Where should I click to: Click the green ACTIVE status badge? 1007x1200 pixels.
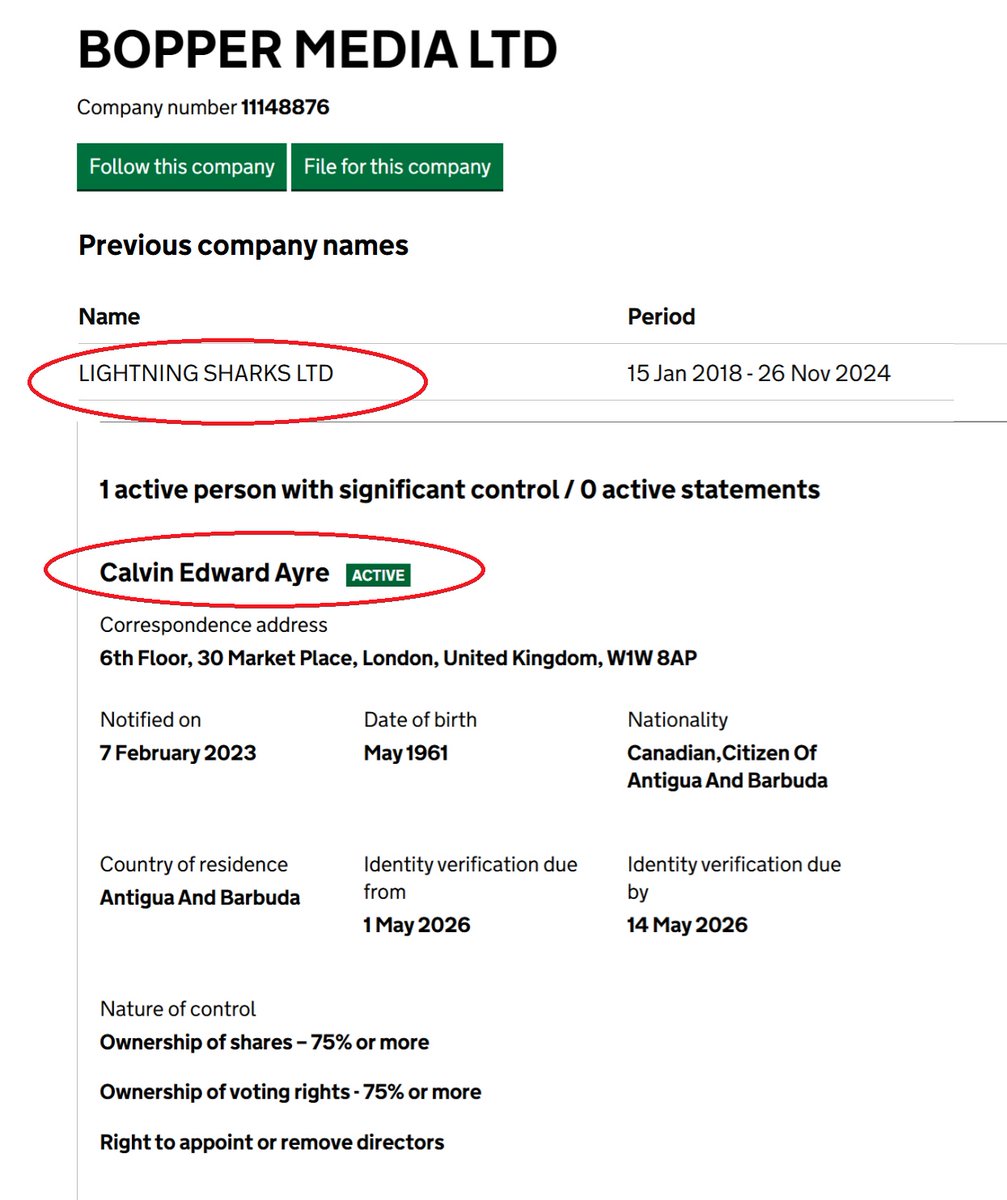[378, 575]
